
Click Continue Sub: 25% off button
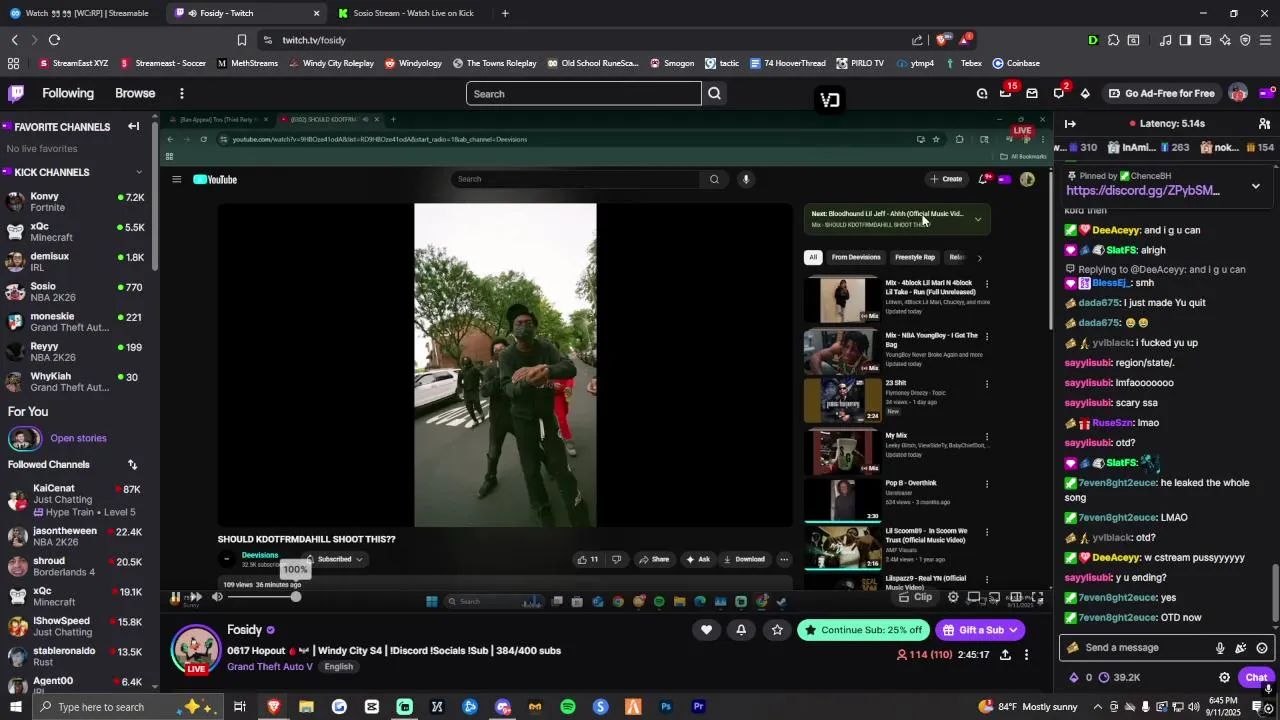(x=863, y=630)
